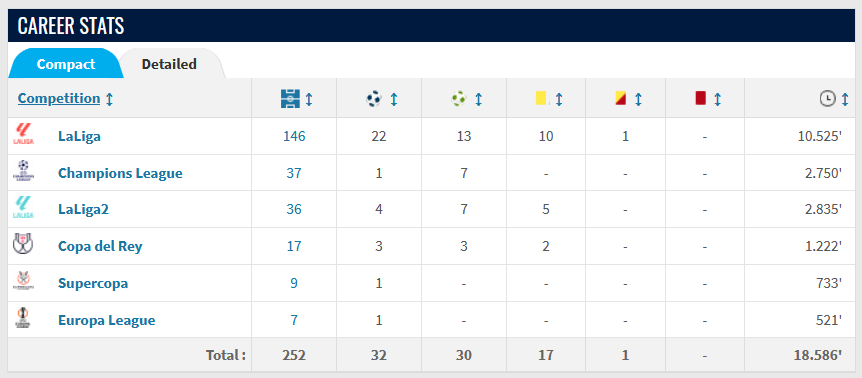
Task: Sort table using arrow beside red card
Action: 717,99
